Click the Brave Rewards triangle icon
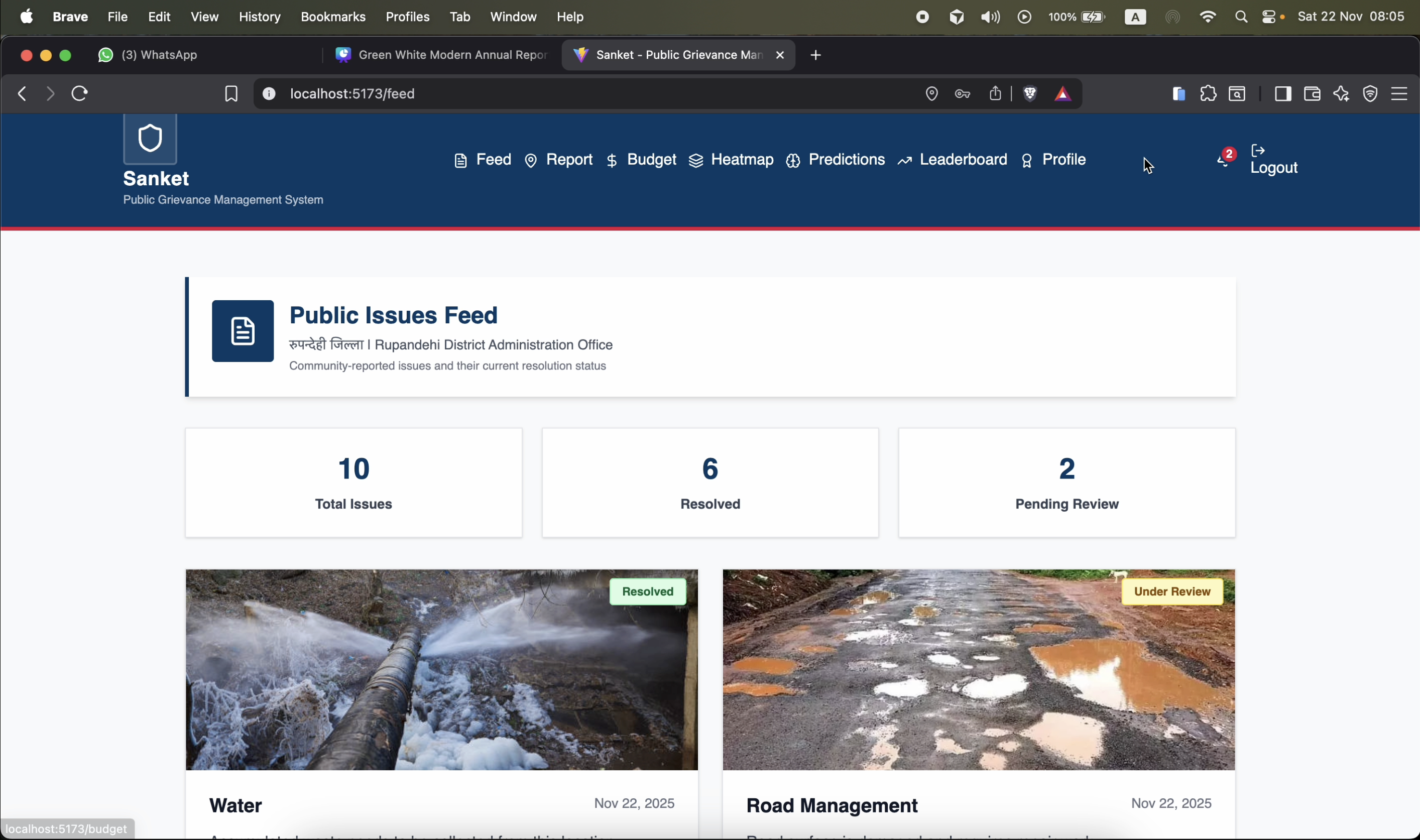Viewport: 1420px width, 840px height. click(1062, 94)
